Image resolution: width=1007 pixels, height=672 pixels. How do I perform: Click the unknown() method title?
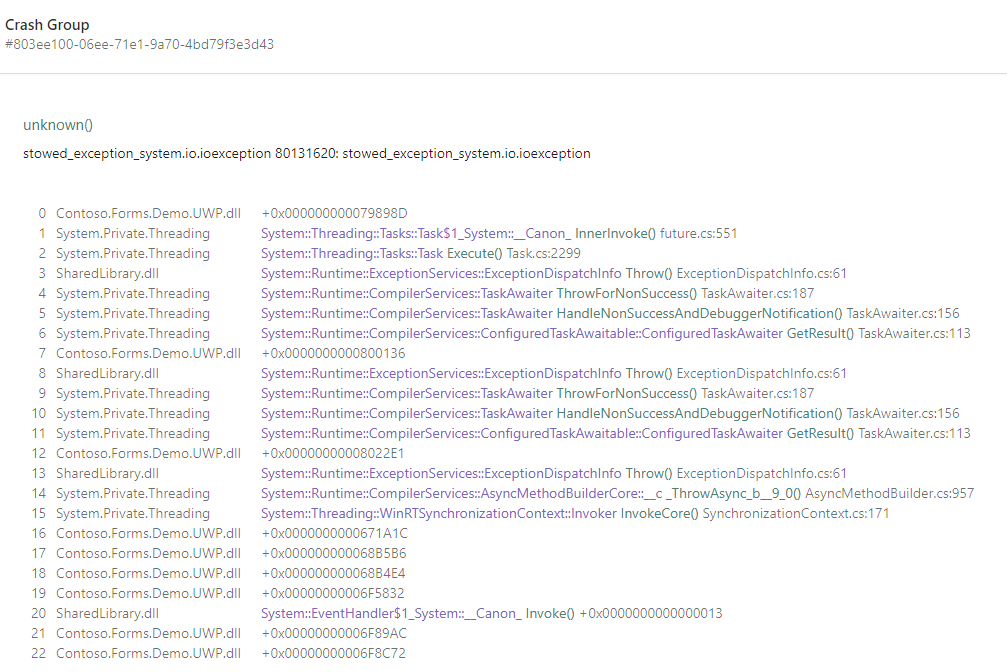[x=58, y=125]
